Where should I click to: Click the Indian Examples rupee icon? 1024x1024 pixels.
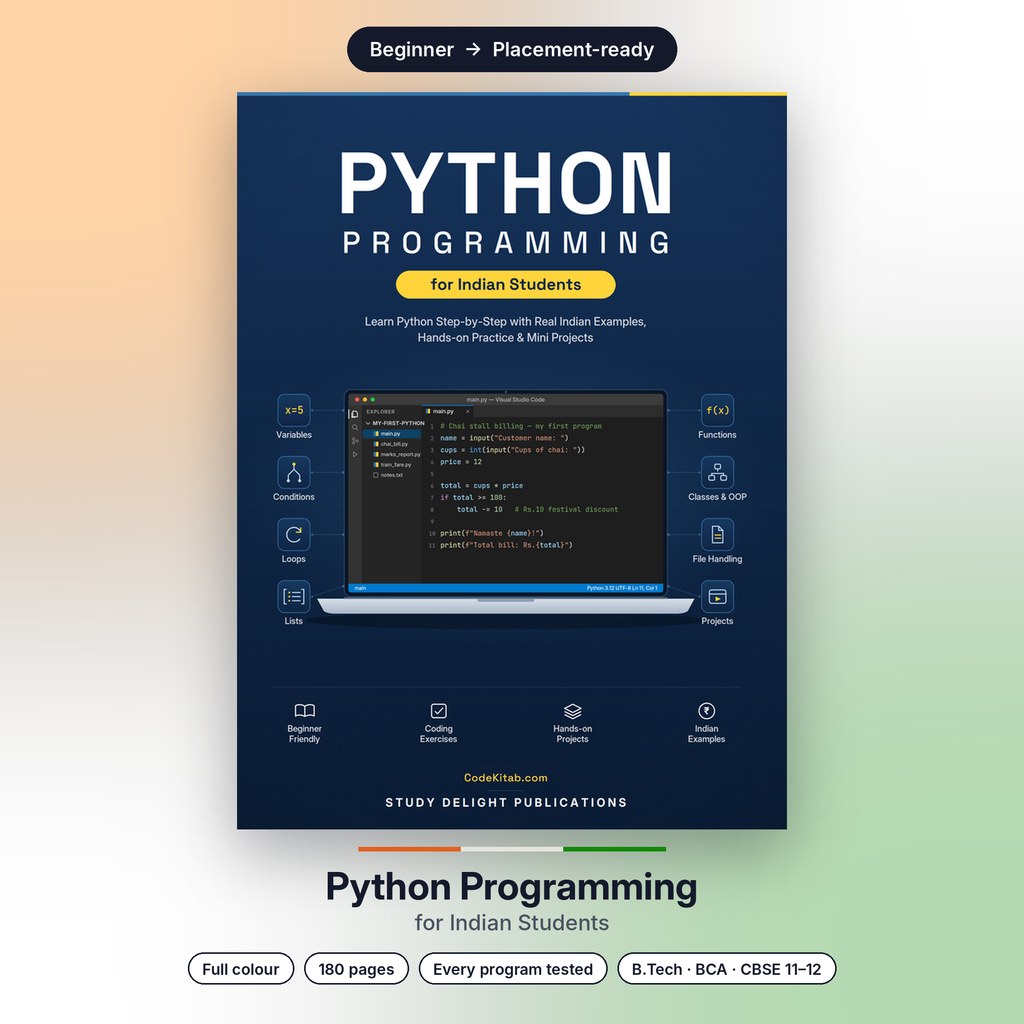click(x=707, y=711)
